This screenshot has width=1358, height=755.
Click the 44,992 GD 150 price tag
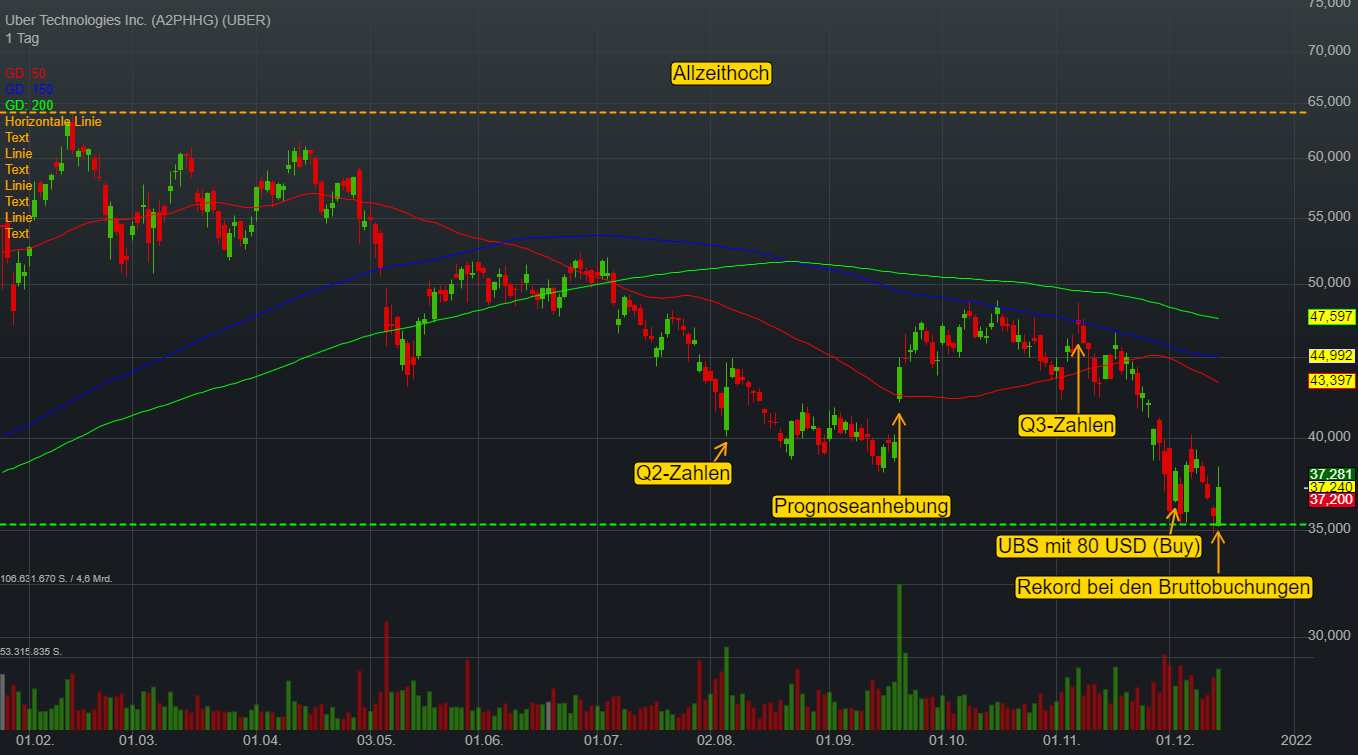(x=1331, y=355)
